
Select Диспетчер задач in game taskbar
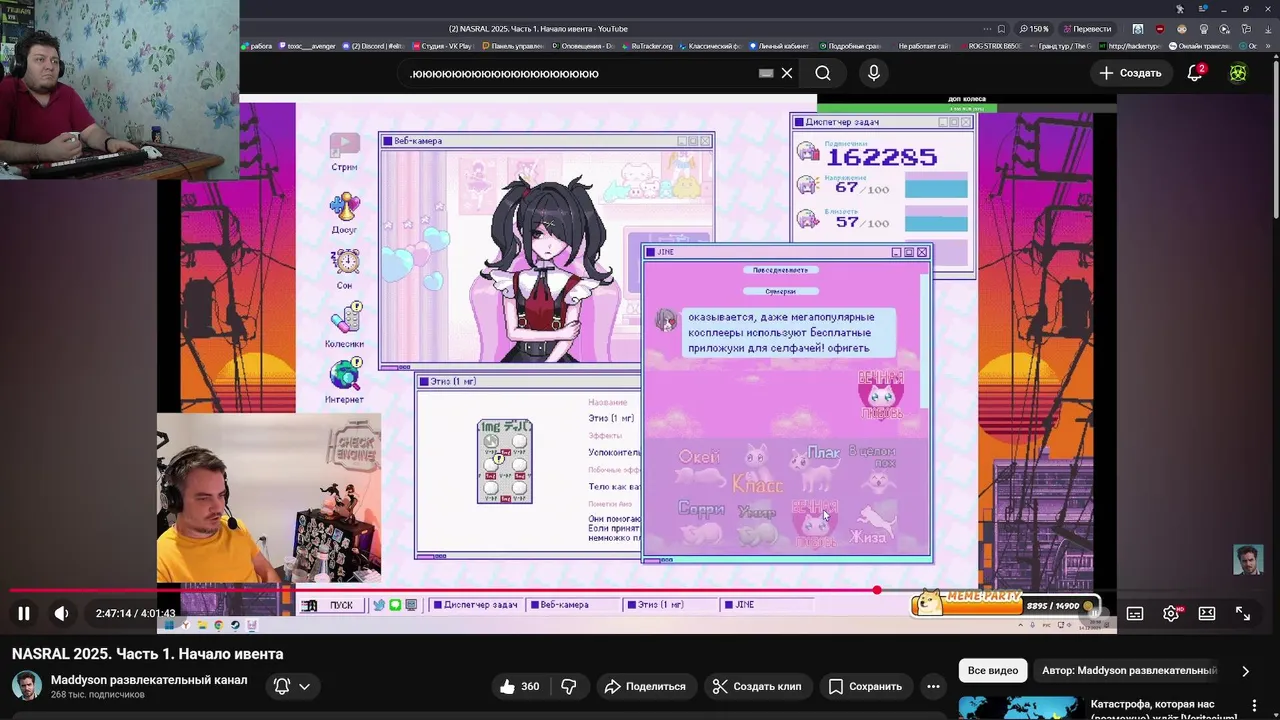click(x=475, y=605)
